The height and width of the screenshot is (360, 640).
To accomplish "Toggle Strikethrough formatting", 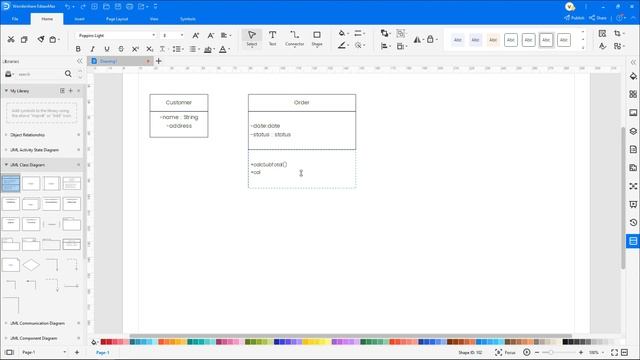I will (121, 49).
